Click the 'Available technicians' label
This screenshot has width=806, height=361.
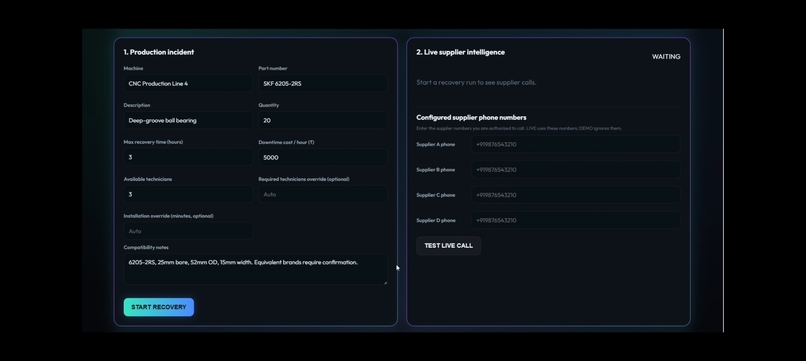(148, 179)
